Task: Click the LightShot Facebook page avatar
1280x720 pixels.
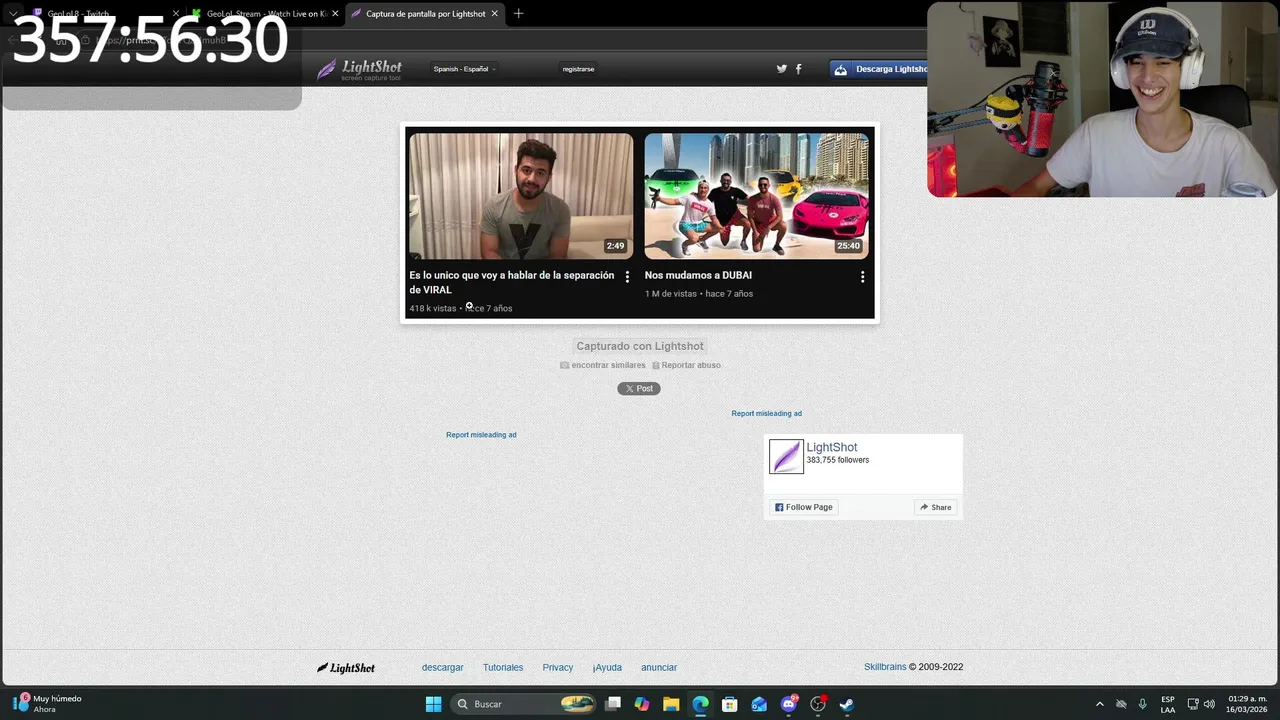Action: click(x=786, y=456)
